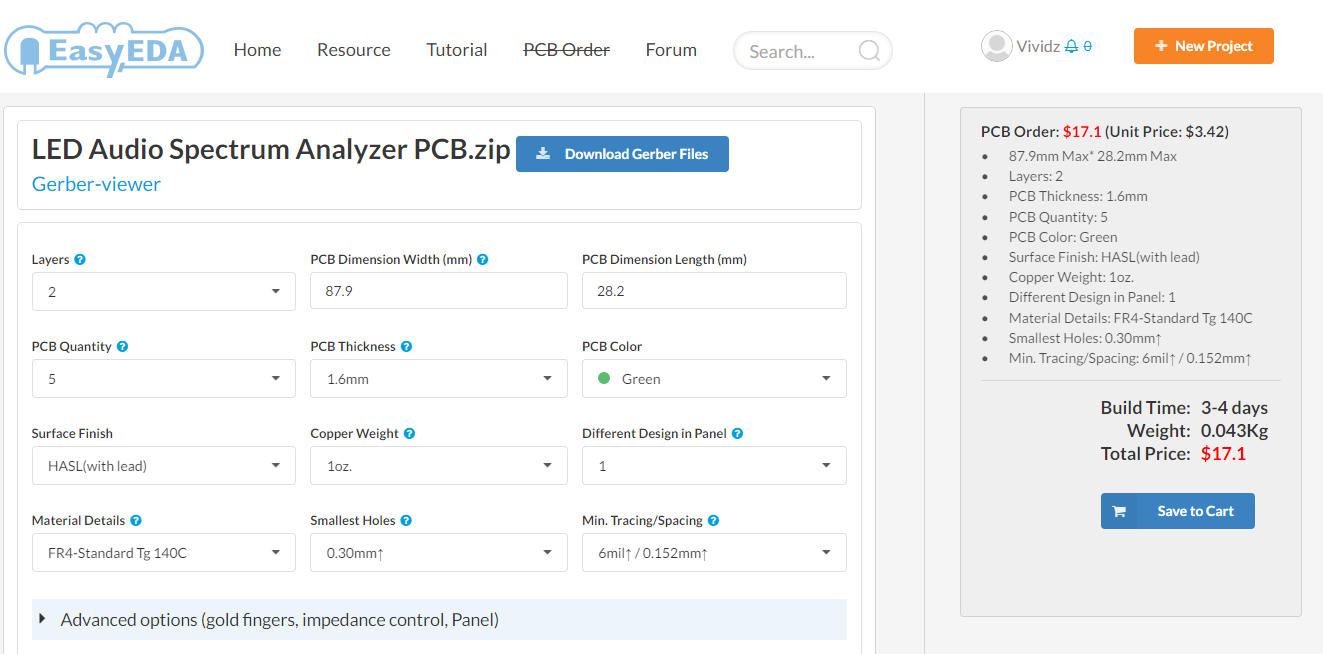Click the Save to Cart button
Image resolution: width=1323 pixels, height=654 pixels.
1177,511
